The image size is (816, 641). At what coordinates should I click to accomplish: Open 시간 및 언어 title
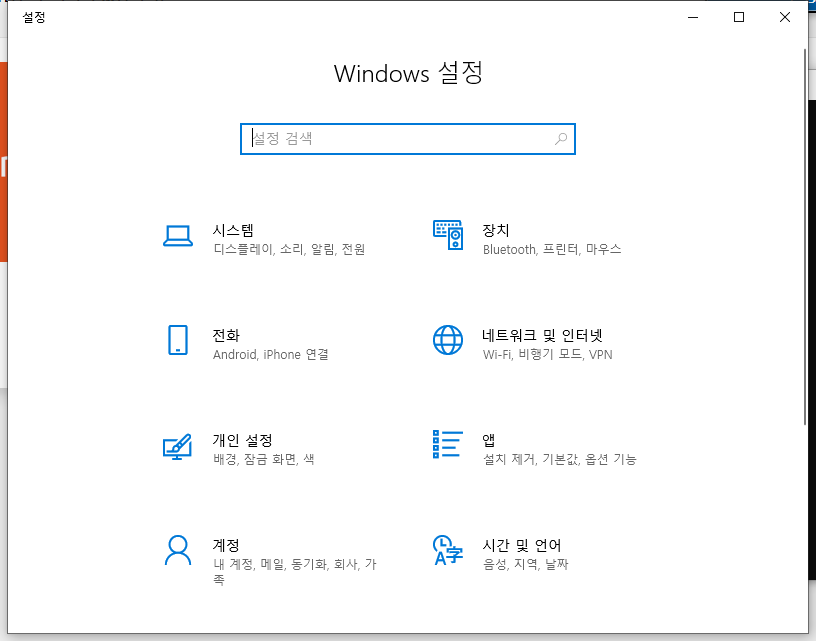(x=522, y=545)
